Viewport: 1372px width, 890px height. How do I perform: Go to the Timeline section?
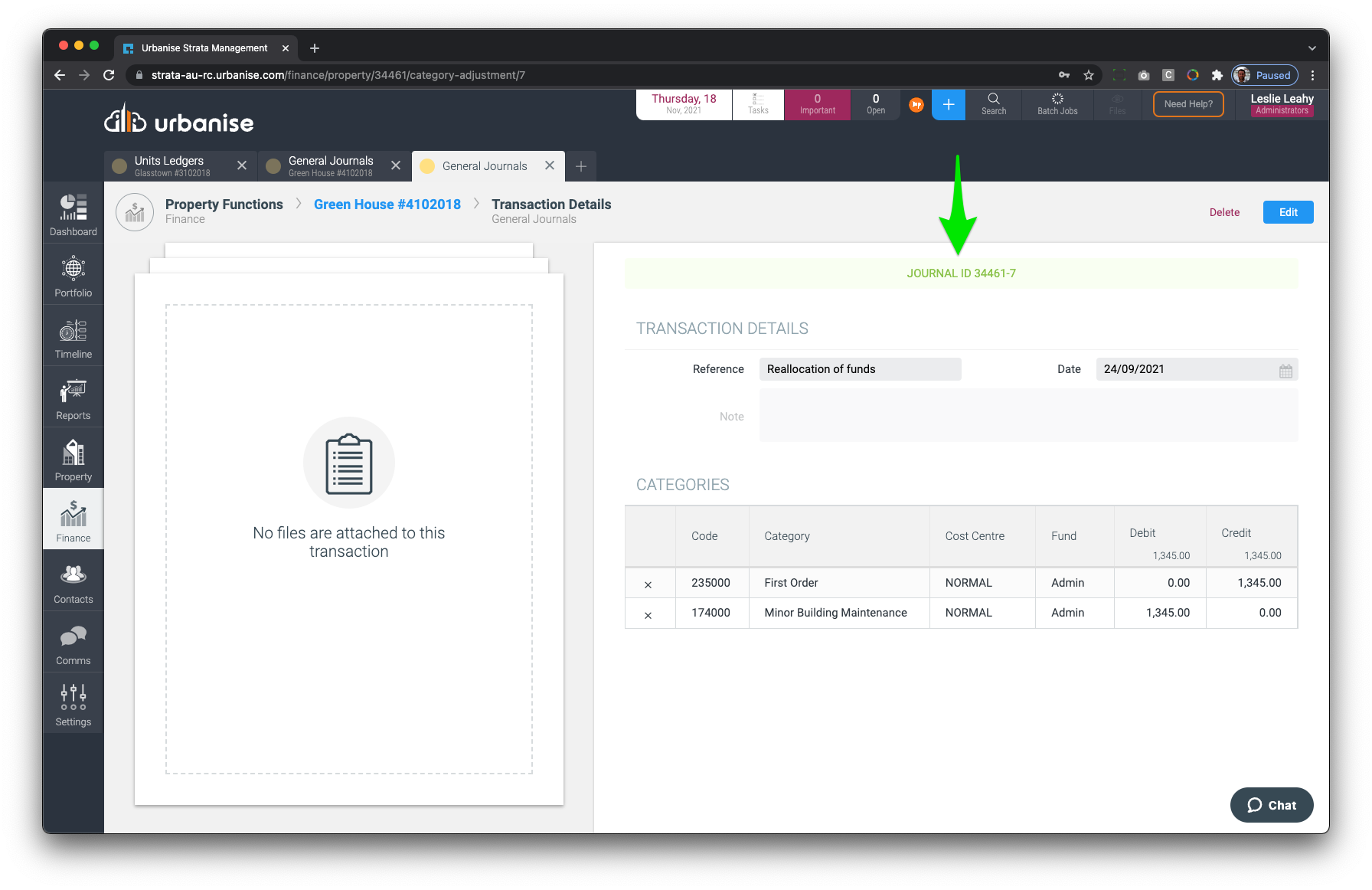(73, 337)
